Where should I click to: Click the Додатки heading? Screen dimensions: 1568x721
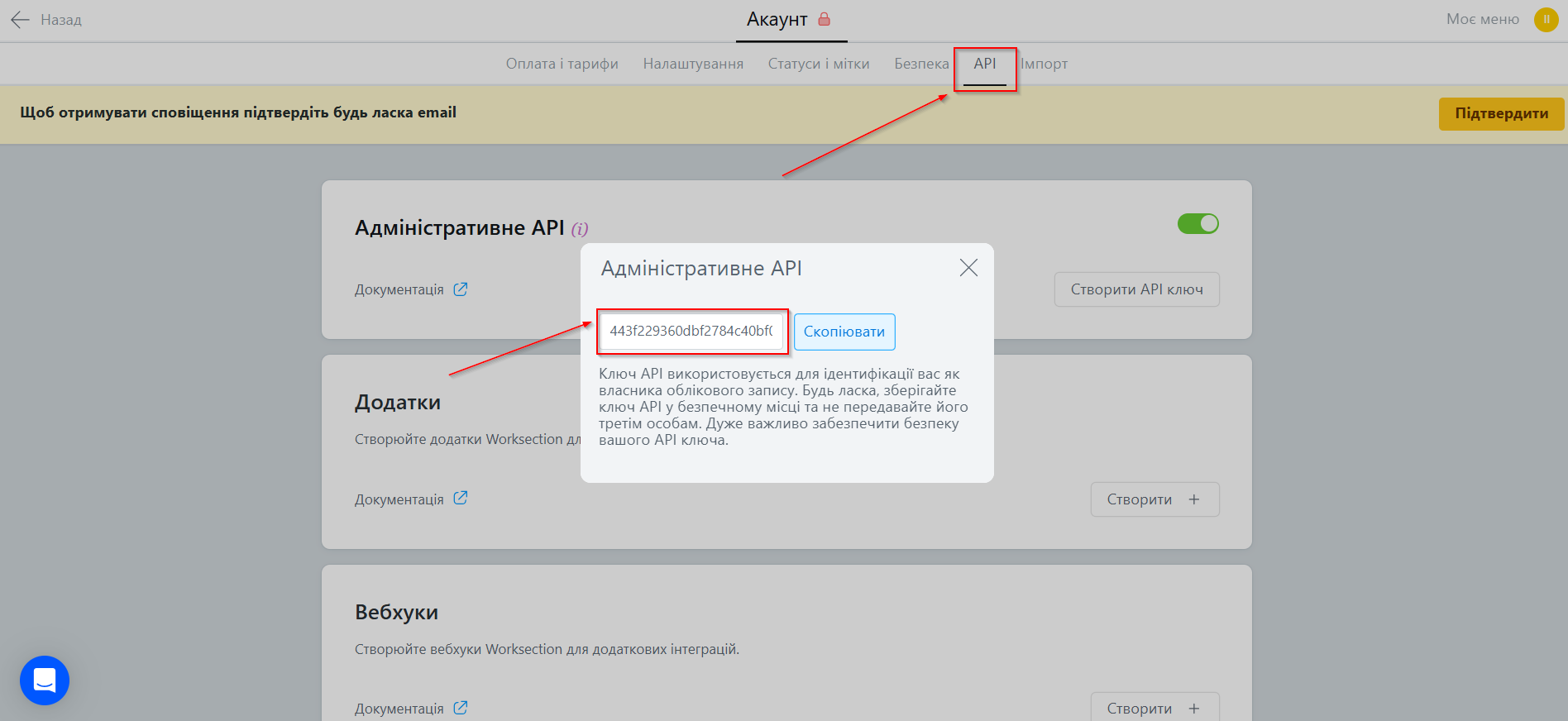(398, 403)
